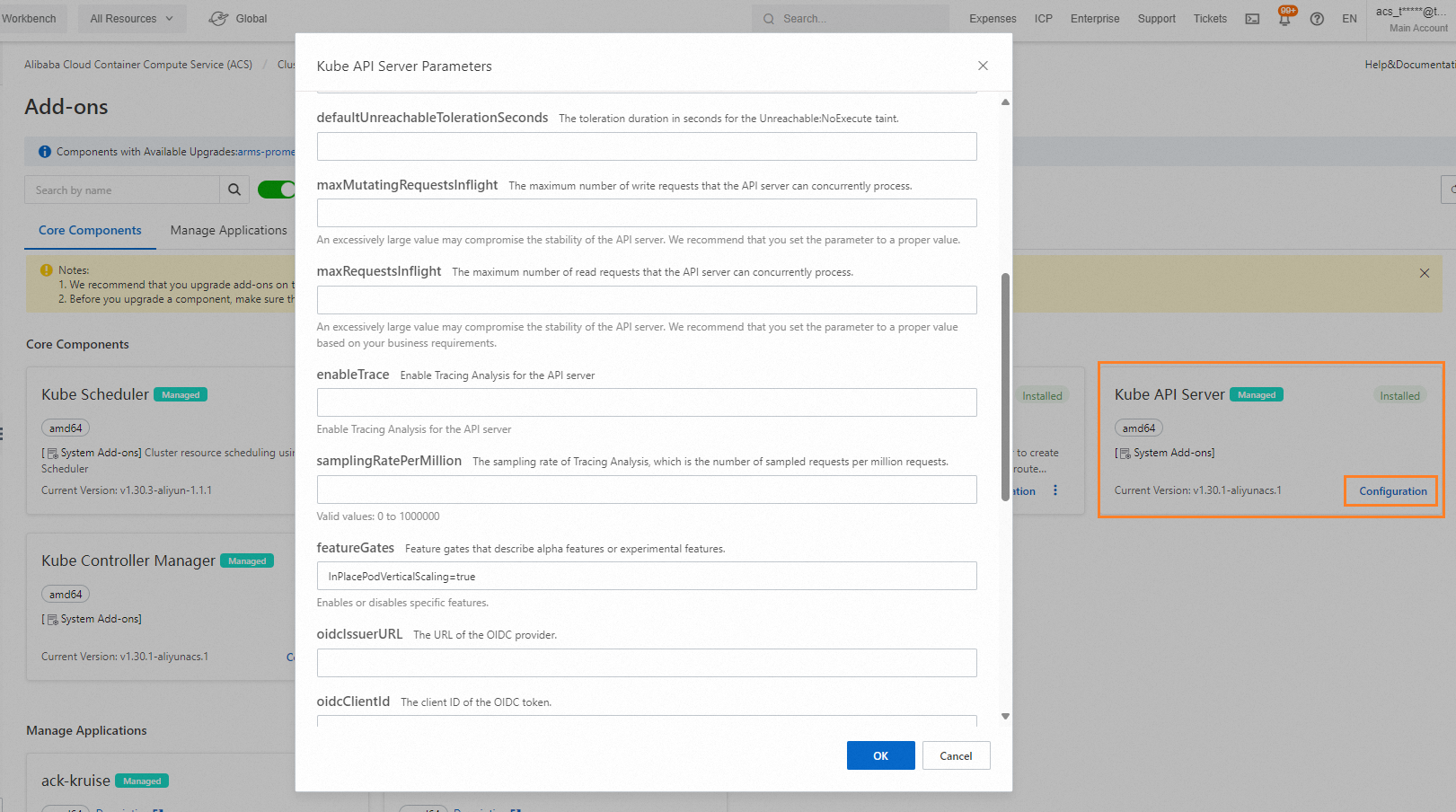Toggle the green switch beside search
The height and width of the screenshot is (812, 1456).
tap(277, 190)
